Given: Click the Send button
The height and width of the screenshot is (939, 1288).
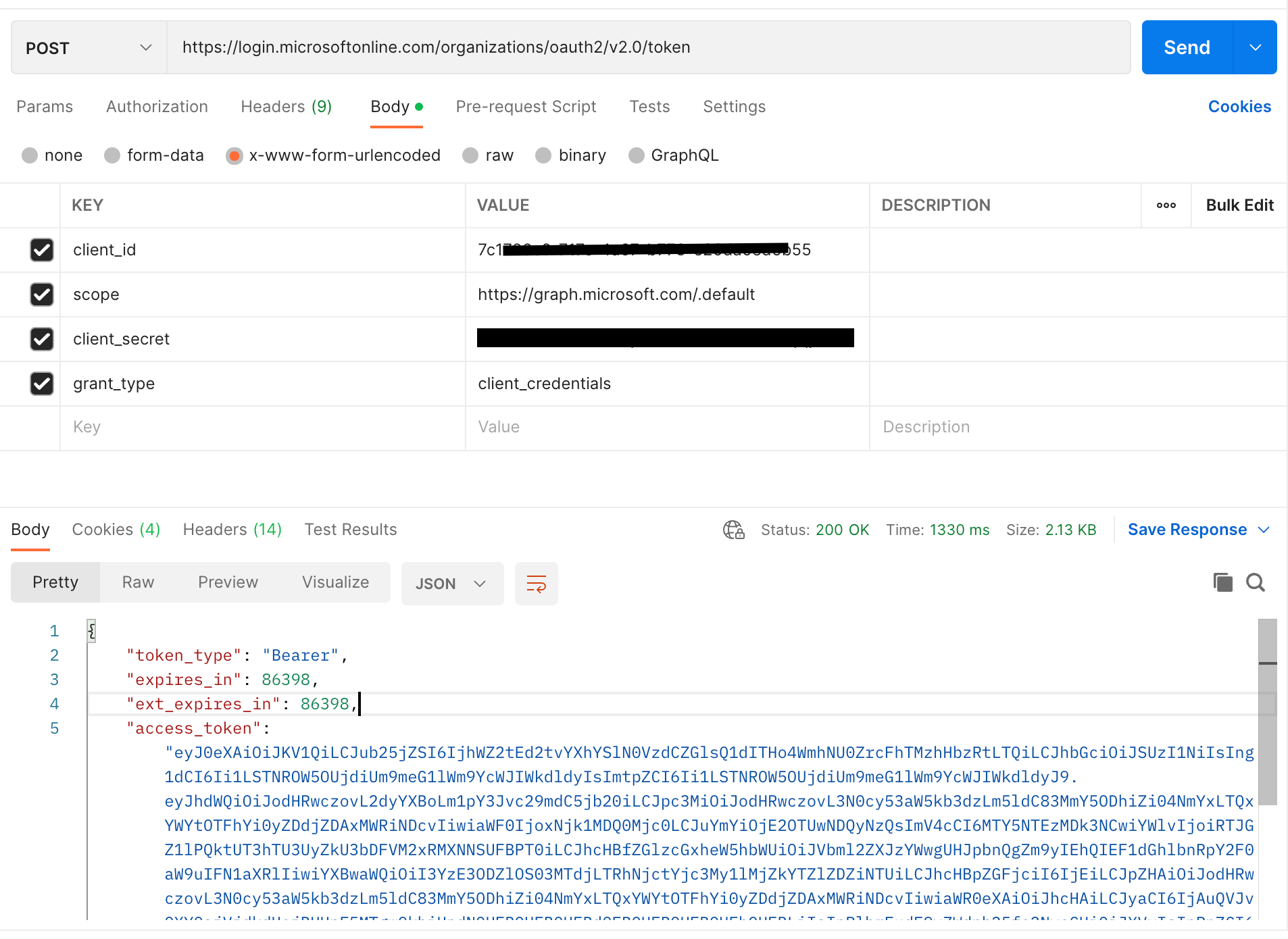Looking at the screenshot, I should [1187, 47].
